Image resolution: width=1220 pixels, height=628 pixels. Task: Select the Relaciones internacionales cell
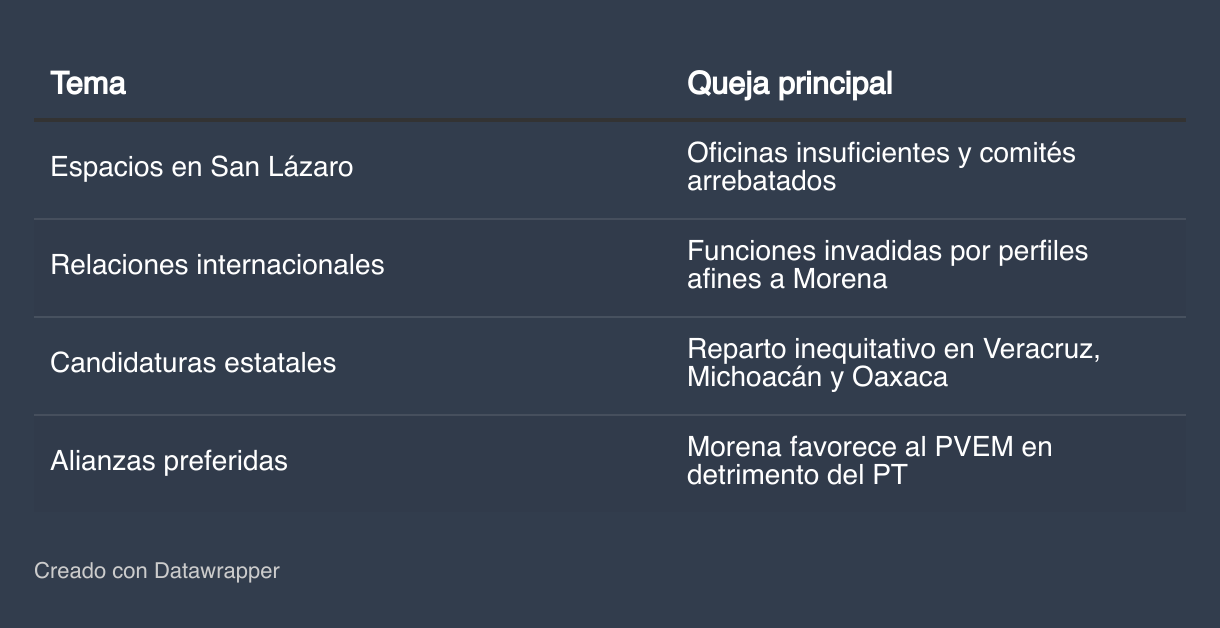[217, 265]
